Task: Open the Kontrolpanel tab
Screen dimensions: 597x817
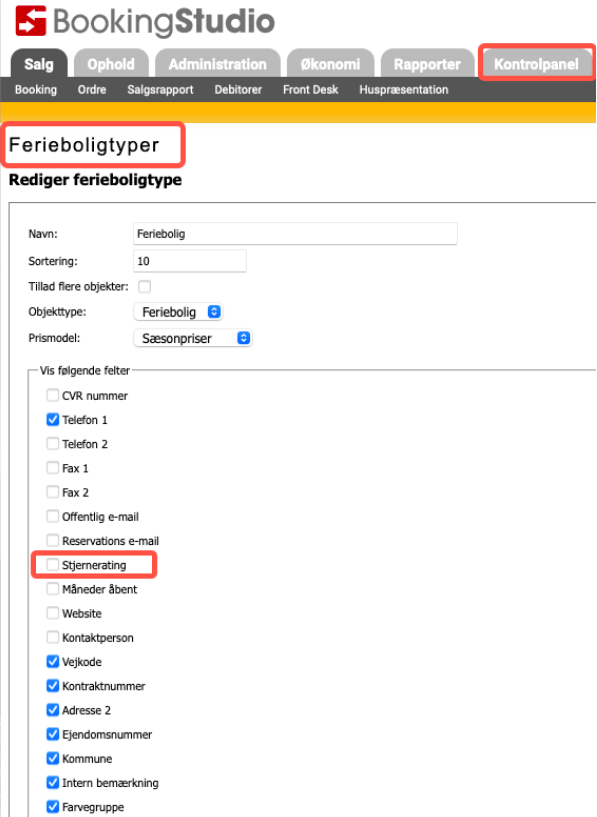Action: (x=536, y=64)
